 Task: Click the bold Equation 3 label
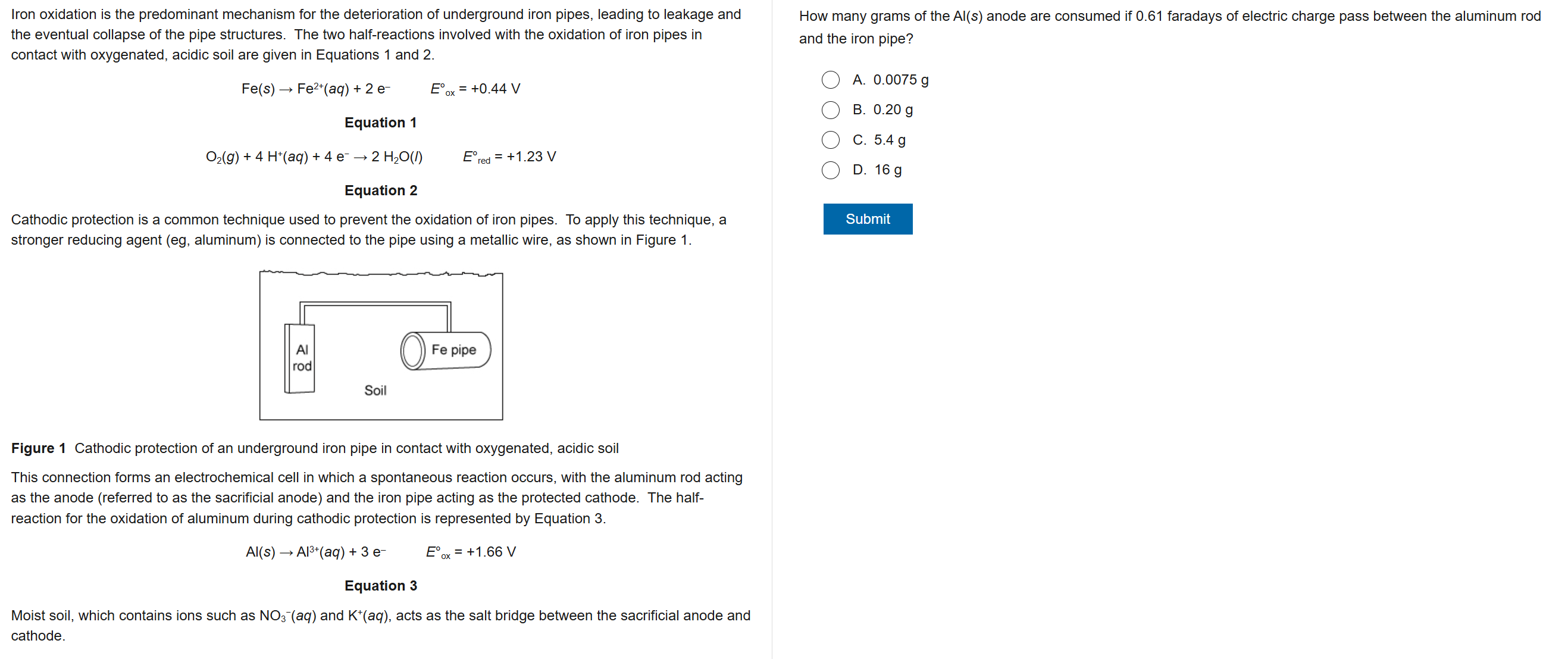(380, 585)
